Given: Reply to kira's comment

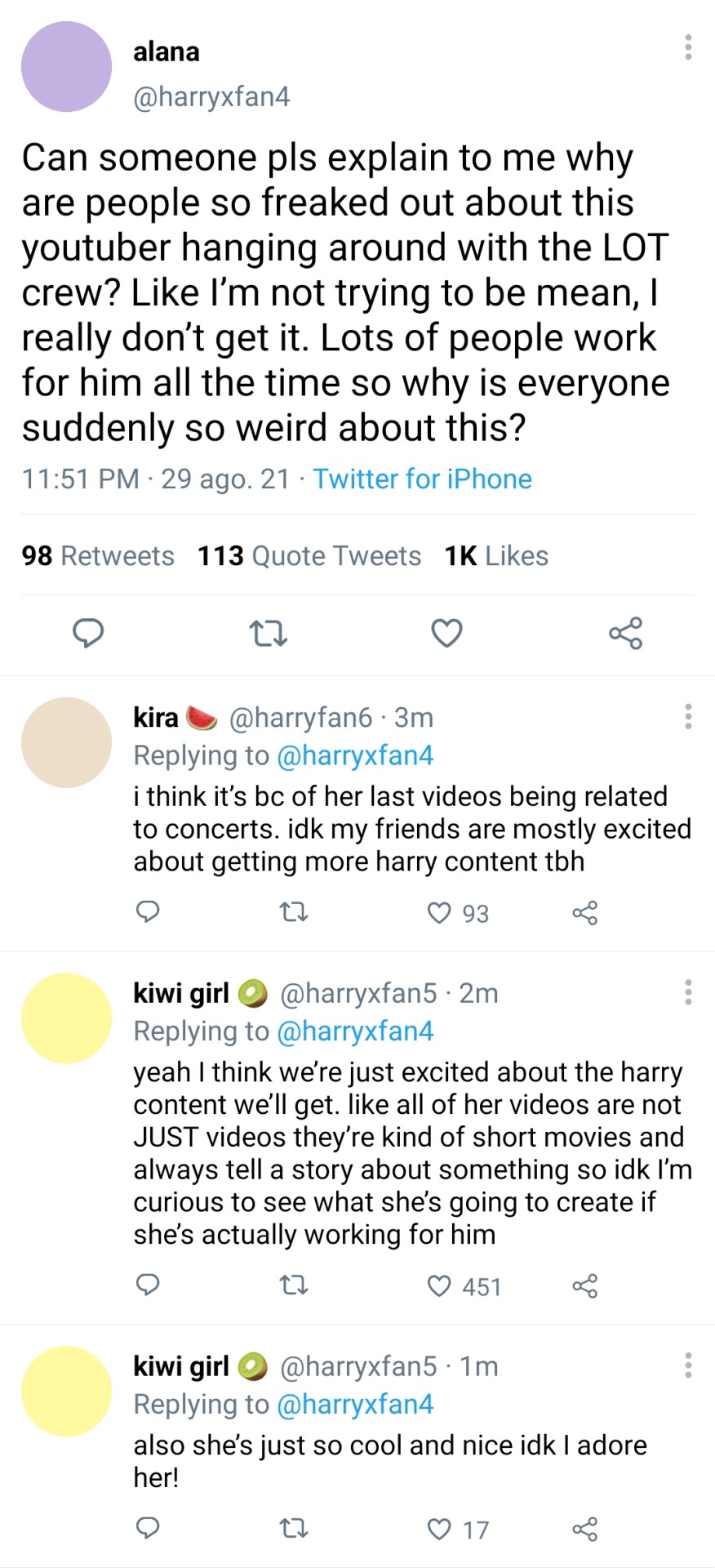Looking at the screenshot, I should coord(147,911).
